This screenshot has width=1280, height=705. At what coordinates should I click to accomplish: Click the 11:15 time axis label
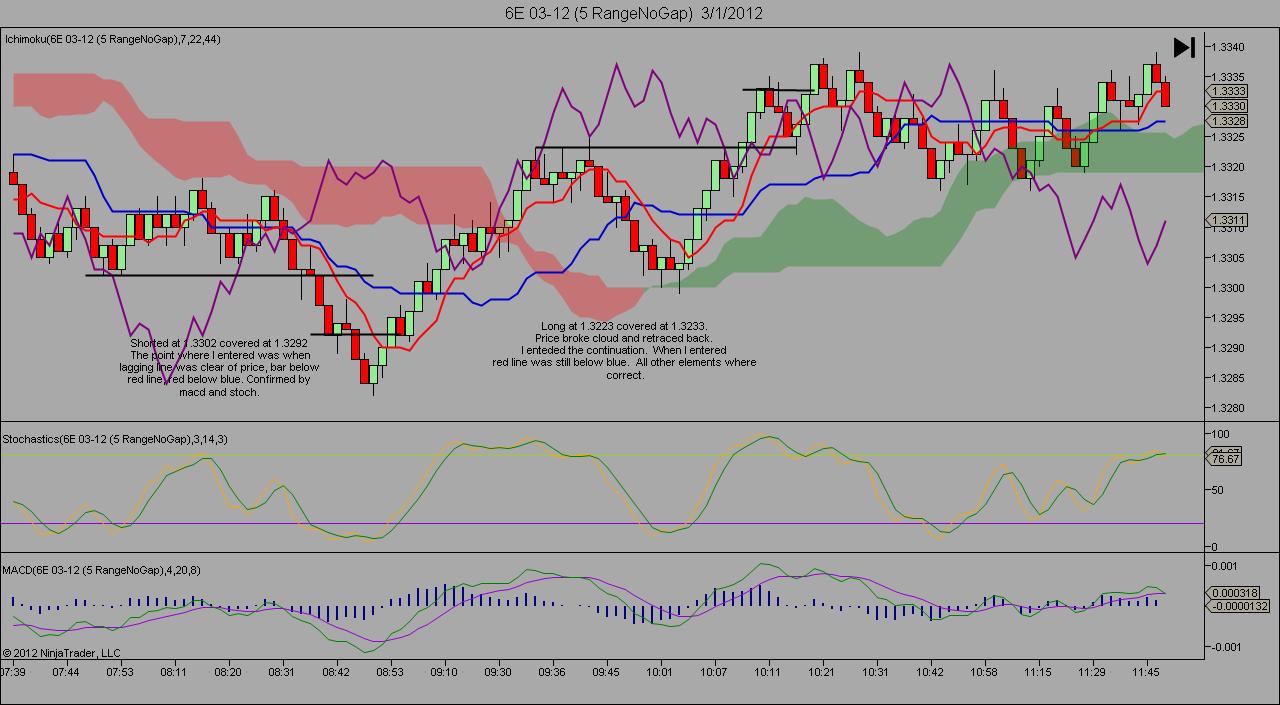(x=1038, y=673)
